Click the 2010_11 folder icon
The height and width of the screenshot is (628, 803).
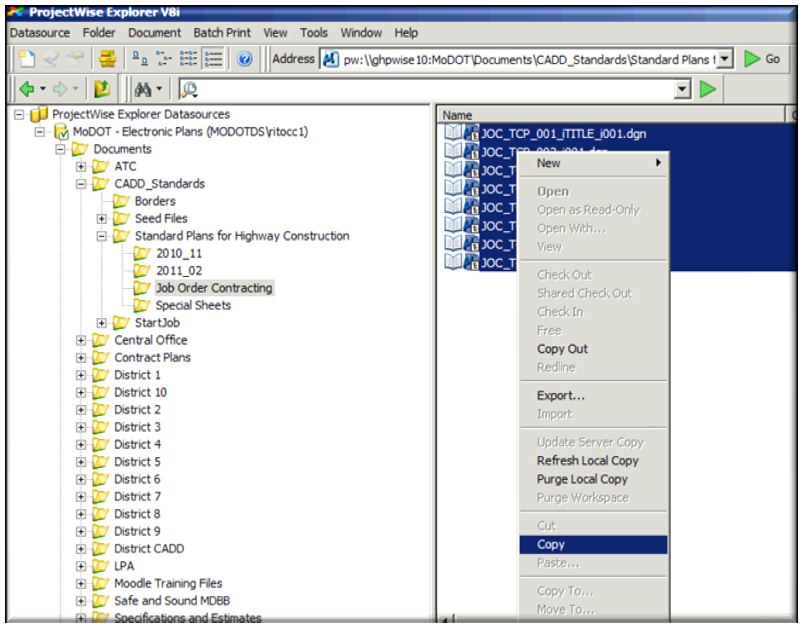click(141, 253)
